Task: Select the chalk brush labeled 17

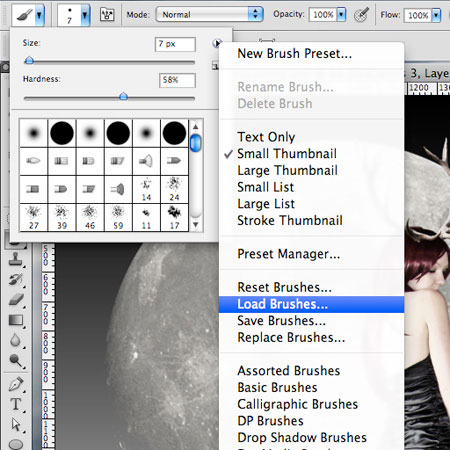Action: coord(174,217)
